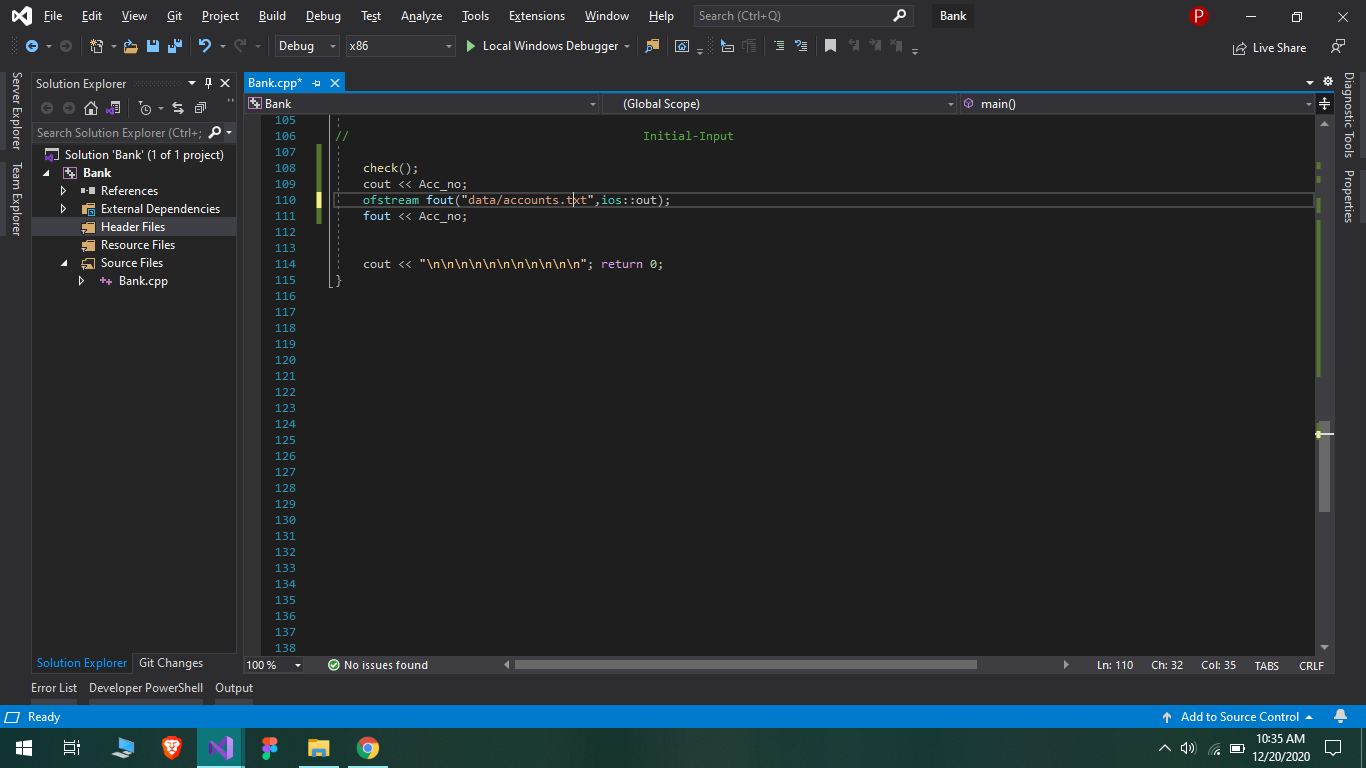
Task: Click the New Project toolbar icon
Action: tap(97, 46)
